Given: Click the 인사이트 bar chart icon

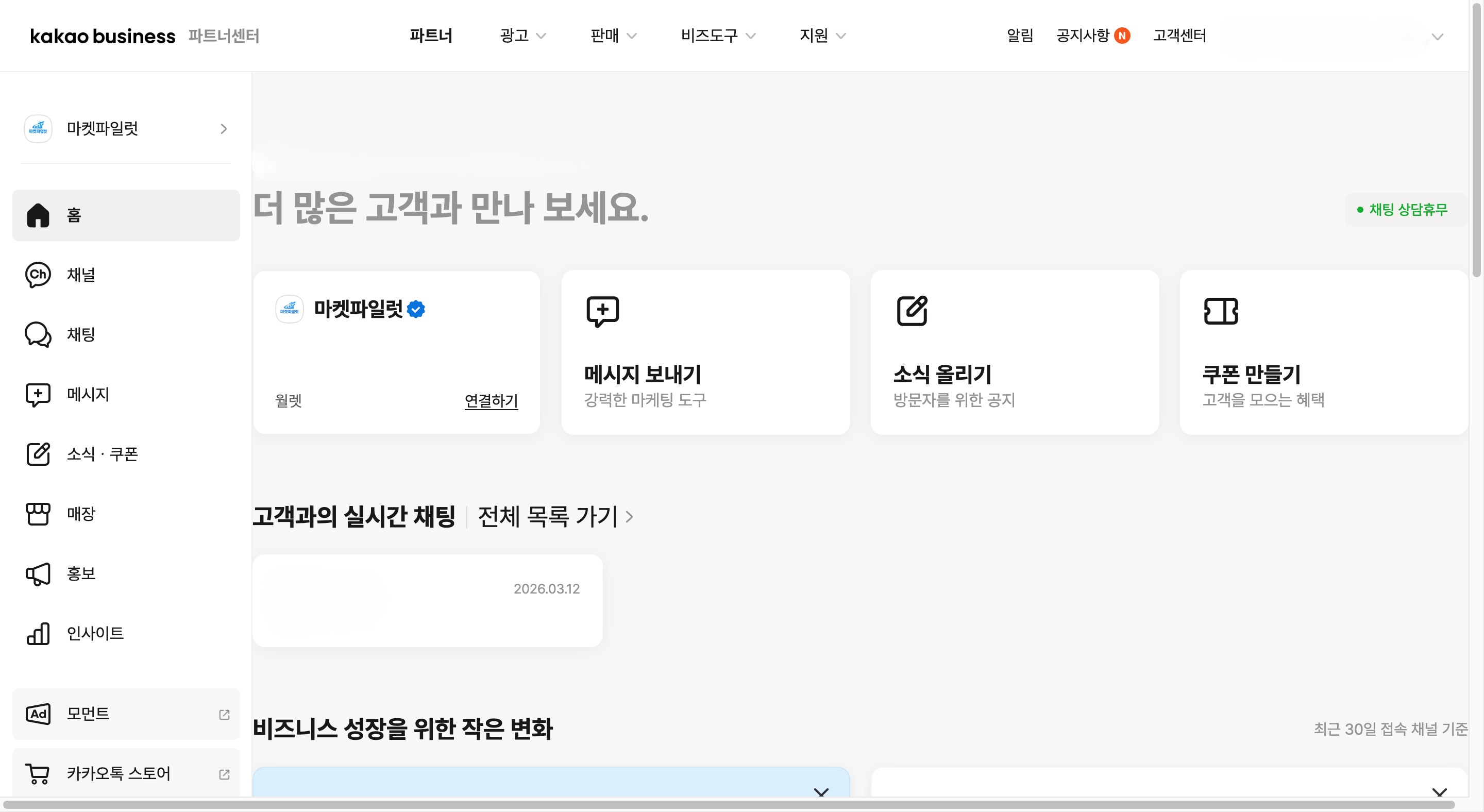Looking at the screenshot, I should [x=38, y=634].
